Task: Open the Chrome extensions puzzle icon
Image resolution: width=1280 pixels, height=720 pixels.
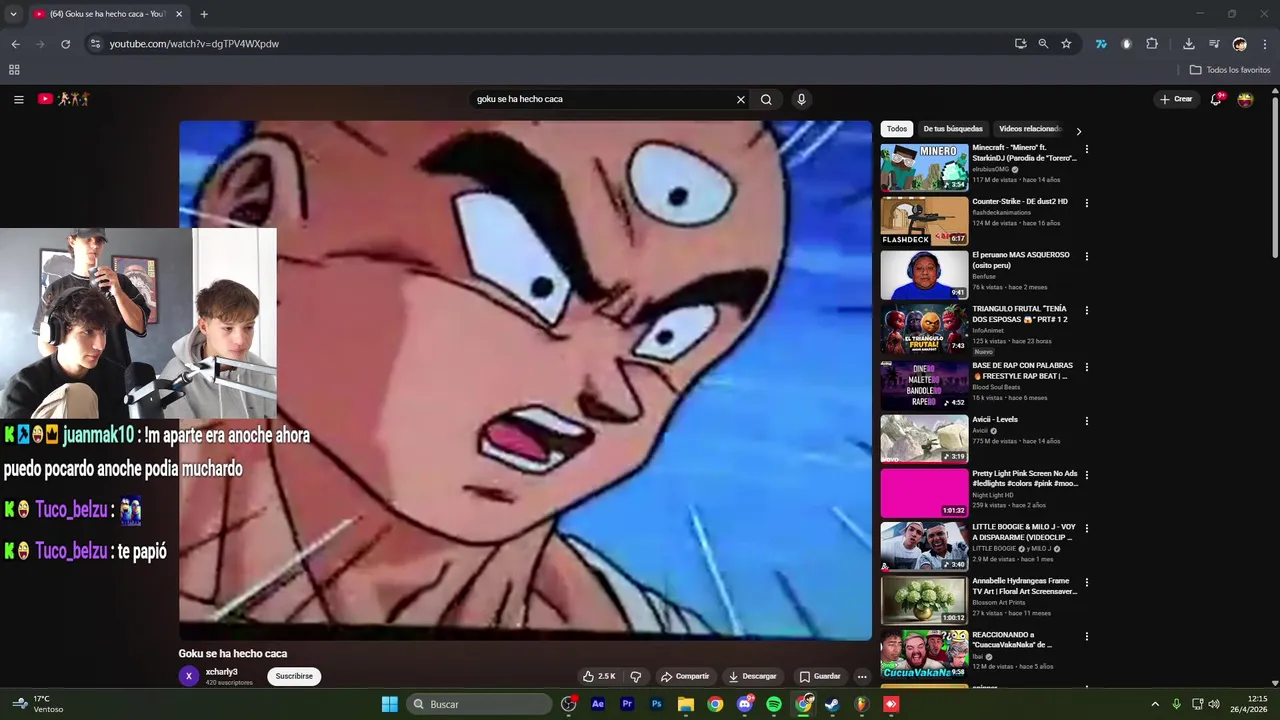Action: pos(1152,44)
